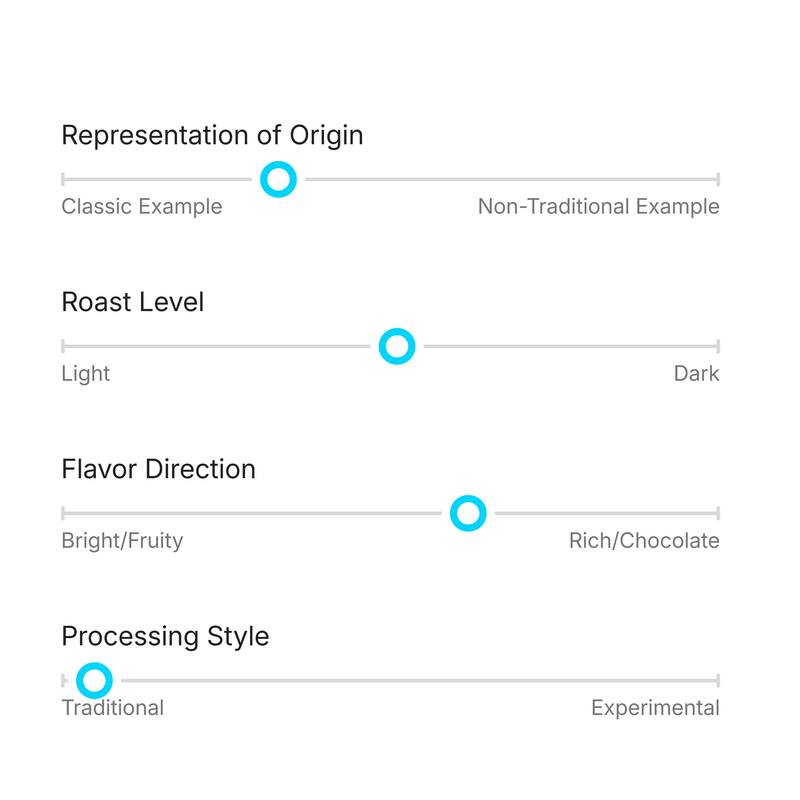
Task: Select the Experimental label
Action: 655,707
